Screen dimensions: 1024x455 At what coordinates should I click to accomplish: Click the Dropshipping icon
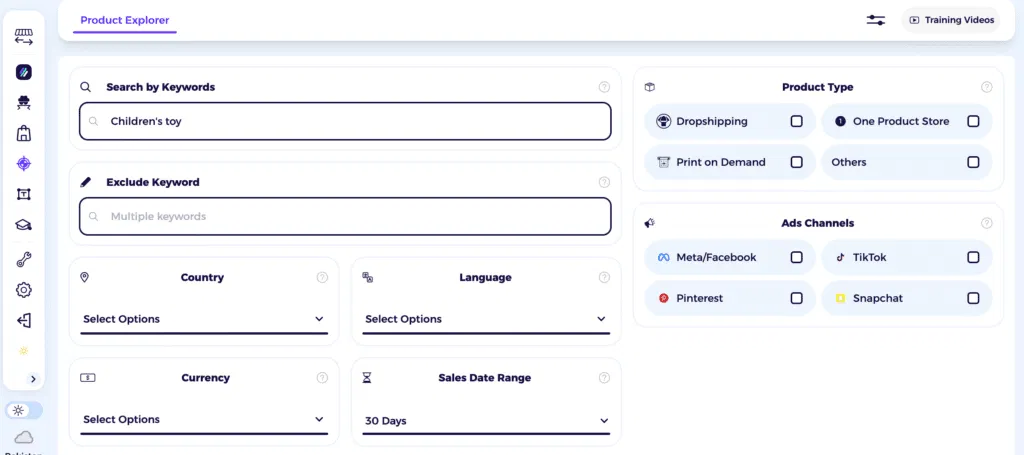(664, 121)
